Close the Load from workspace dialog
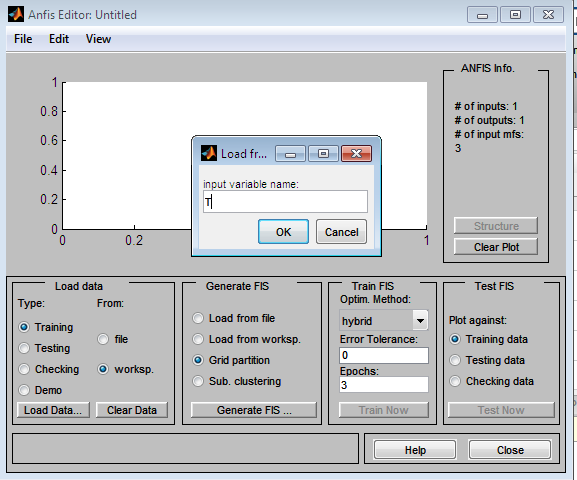The height and width of the screenshot is (480, 577). (356, 153)
